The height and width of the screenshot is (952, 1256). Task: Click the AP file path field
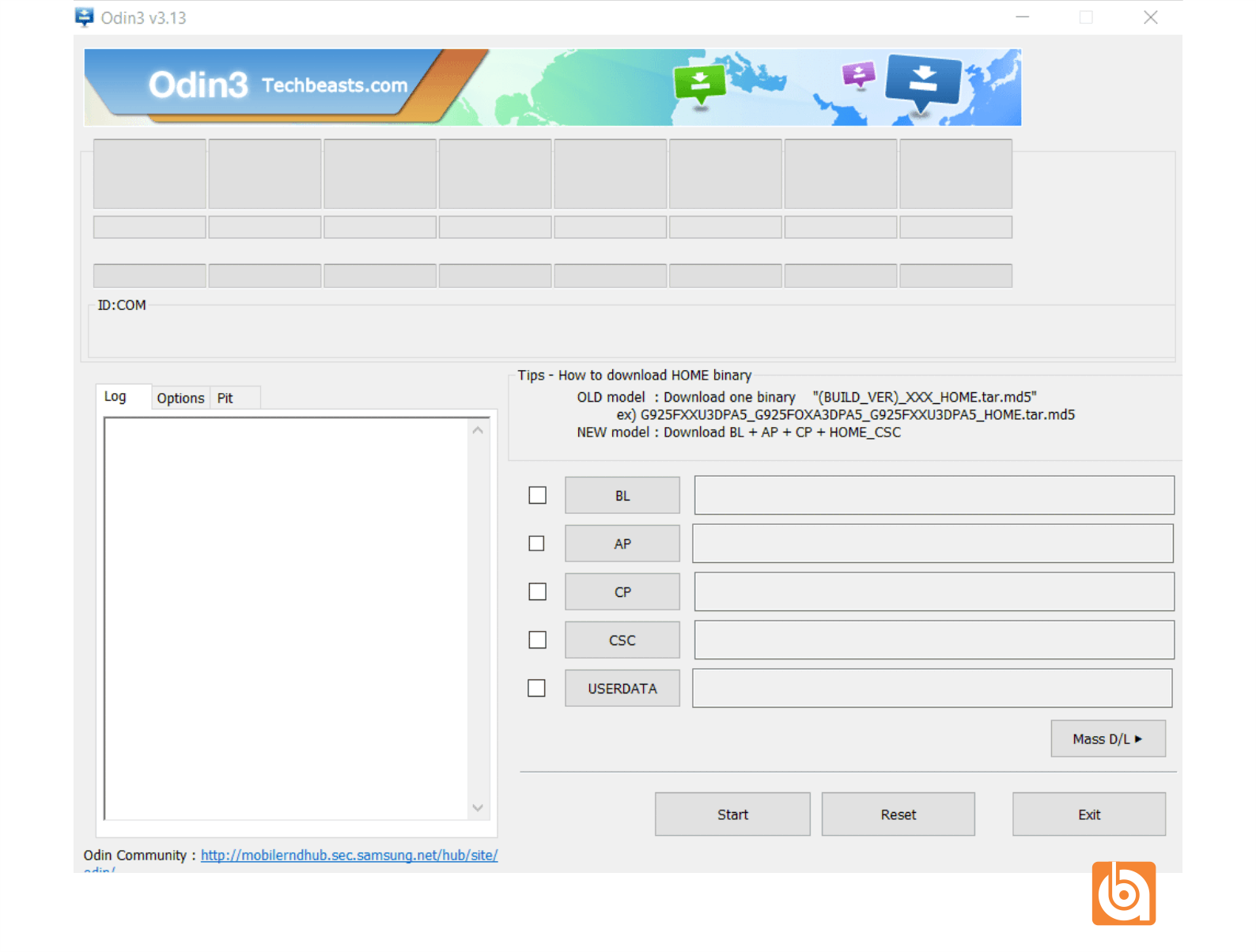[933, 543]
